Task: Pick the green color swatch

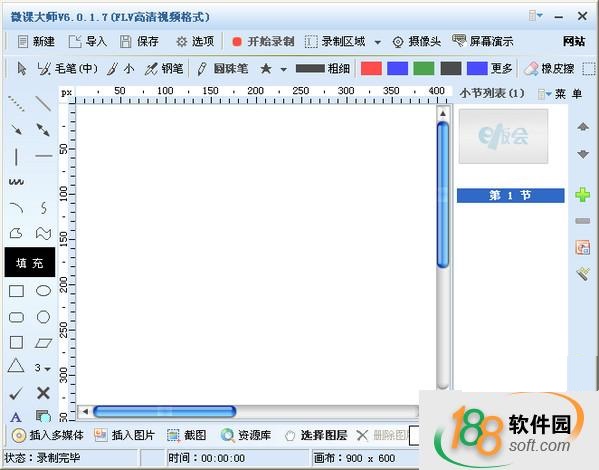Action: tap(424, 69)
